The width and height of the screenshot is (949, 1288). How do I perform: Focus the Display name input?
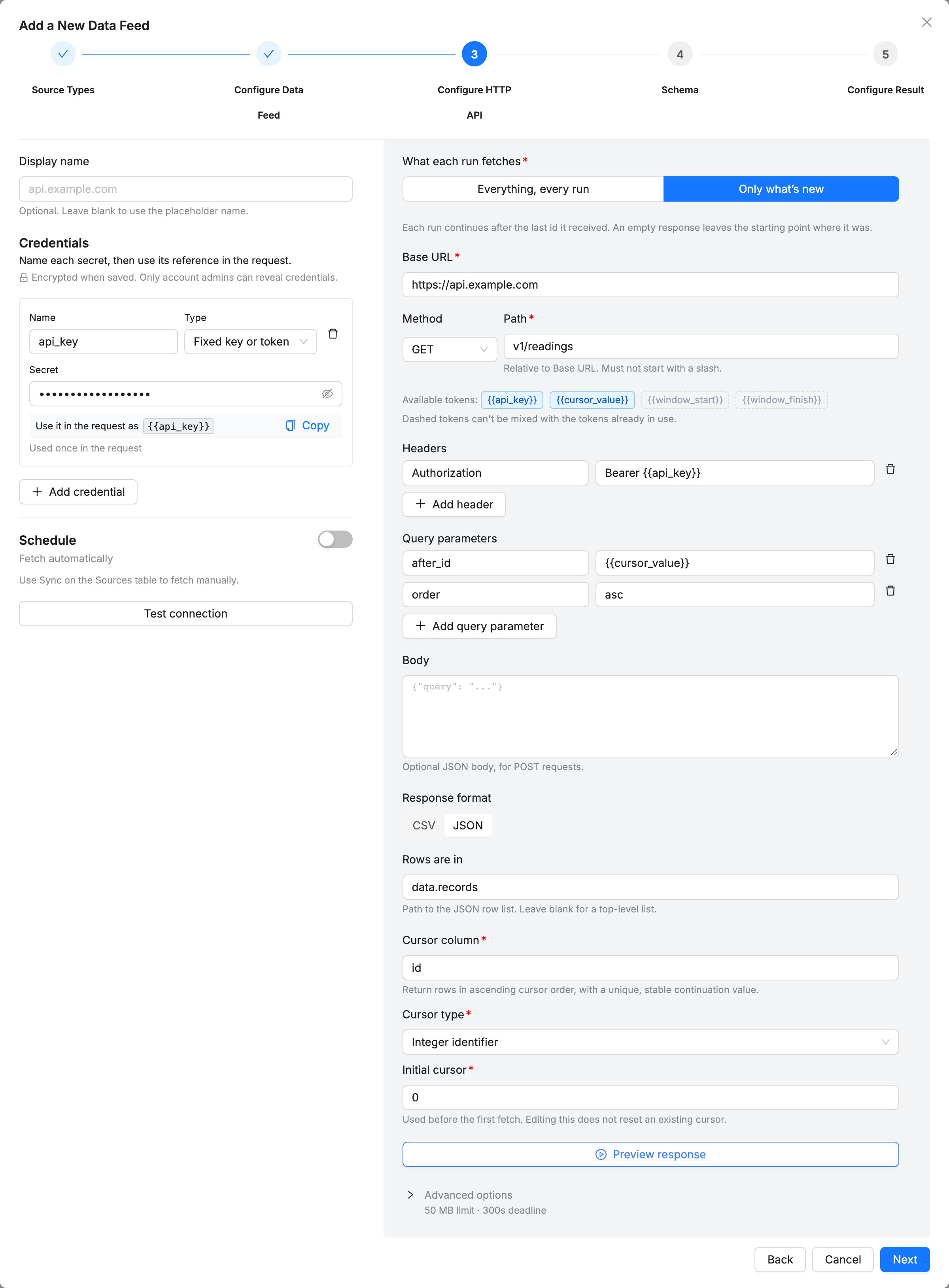pos(185,189)
